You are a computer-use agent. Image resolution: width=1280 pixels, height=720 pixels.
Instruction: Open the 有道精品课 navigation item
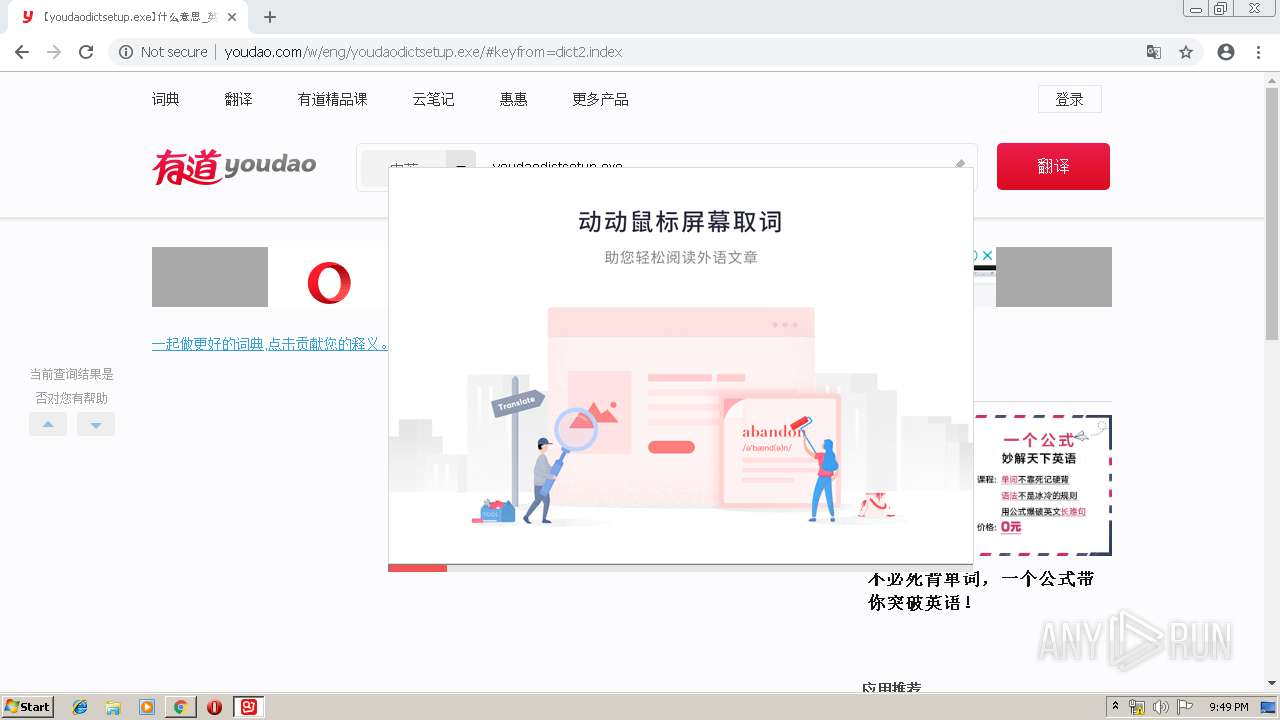point(333,99)
